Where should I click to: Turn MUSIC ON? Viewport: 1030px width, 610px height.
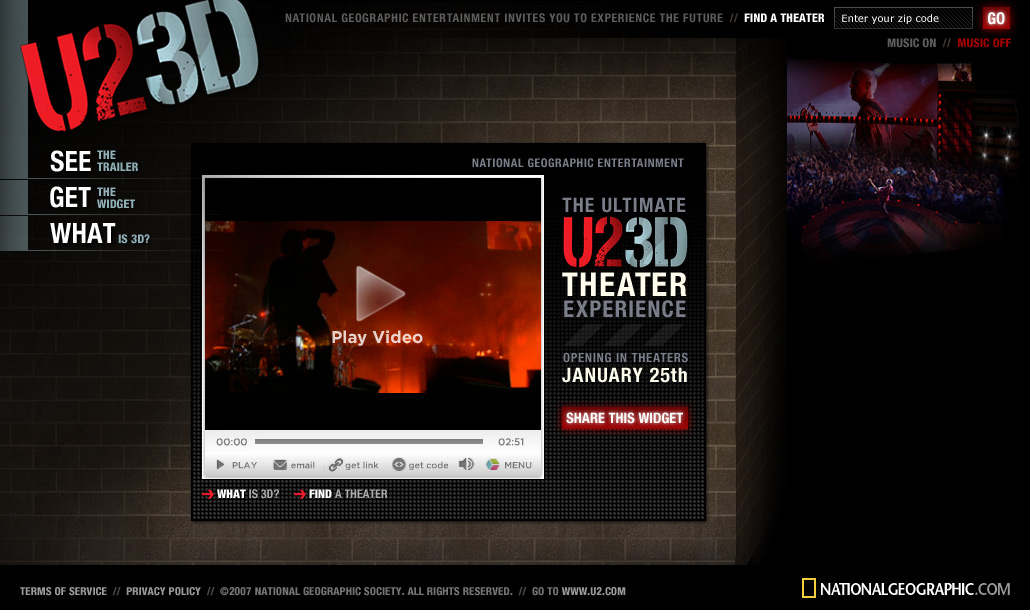tap(911, 43)
